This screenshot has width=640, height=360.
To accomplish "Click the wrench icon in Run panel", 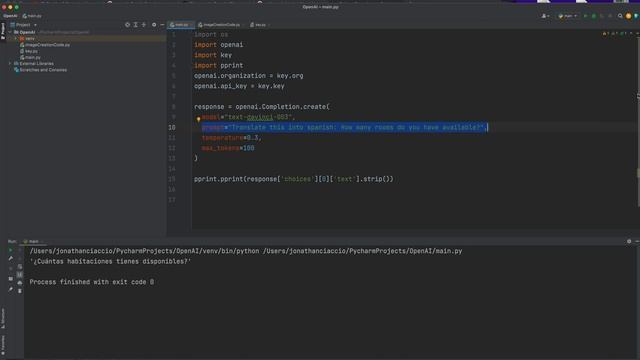I will point(11,259).
